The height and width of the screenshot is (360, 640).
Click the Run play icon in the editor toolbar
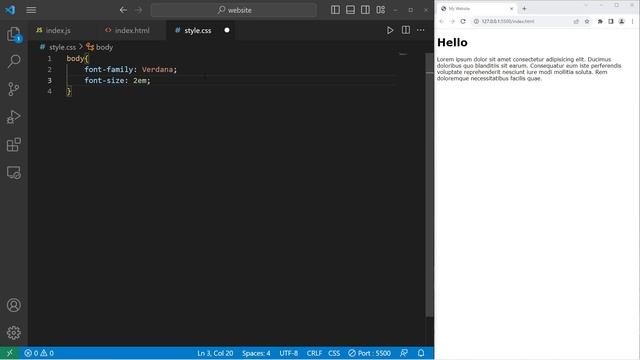[x=390, y=30]
